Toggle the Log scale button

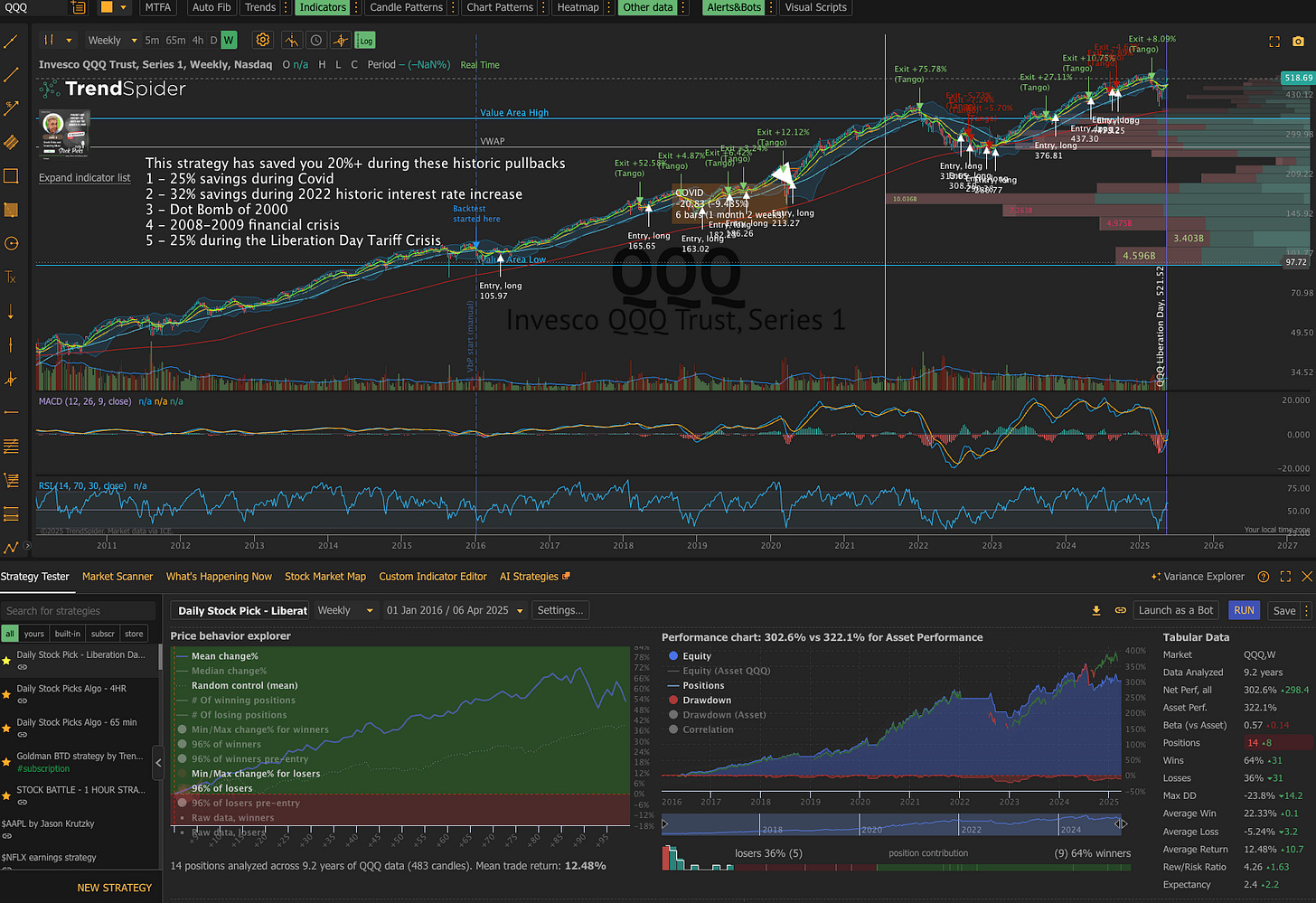(365, 40)
